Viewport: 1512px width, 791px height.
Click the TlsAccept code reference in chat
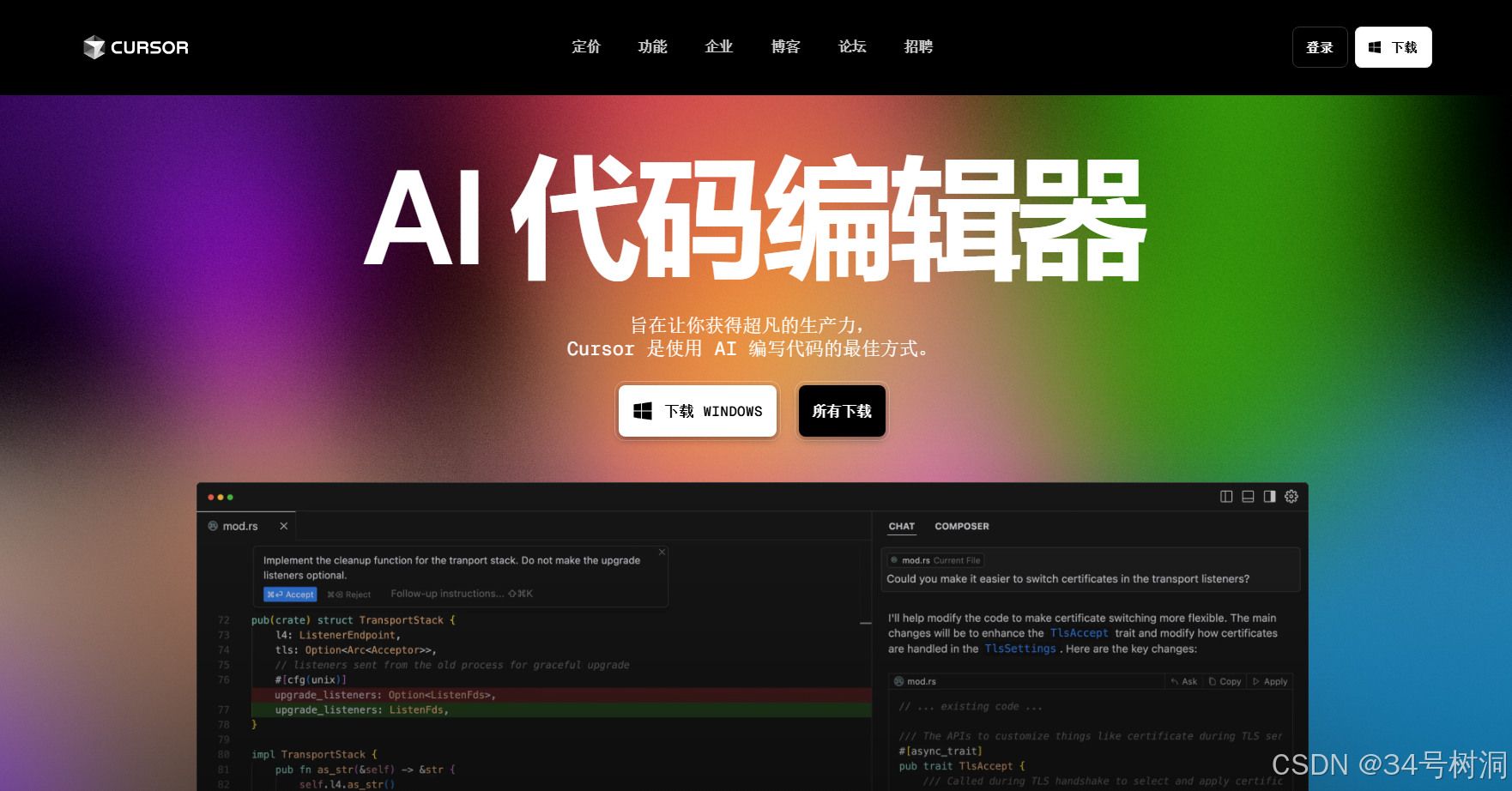tap(1079, 633)
